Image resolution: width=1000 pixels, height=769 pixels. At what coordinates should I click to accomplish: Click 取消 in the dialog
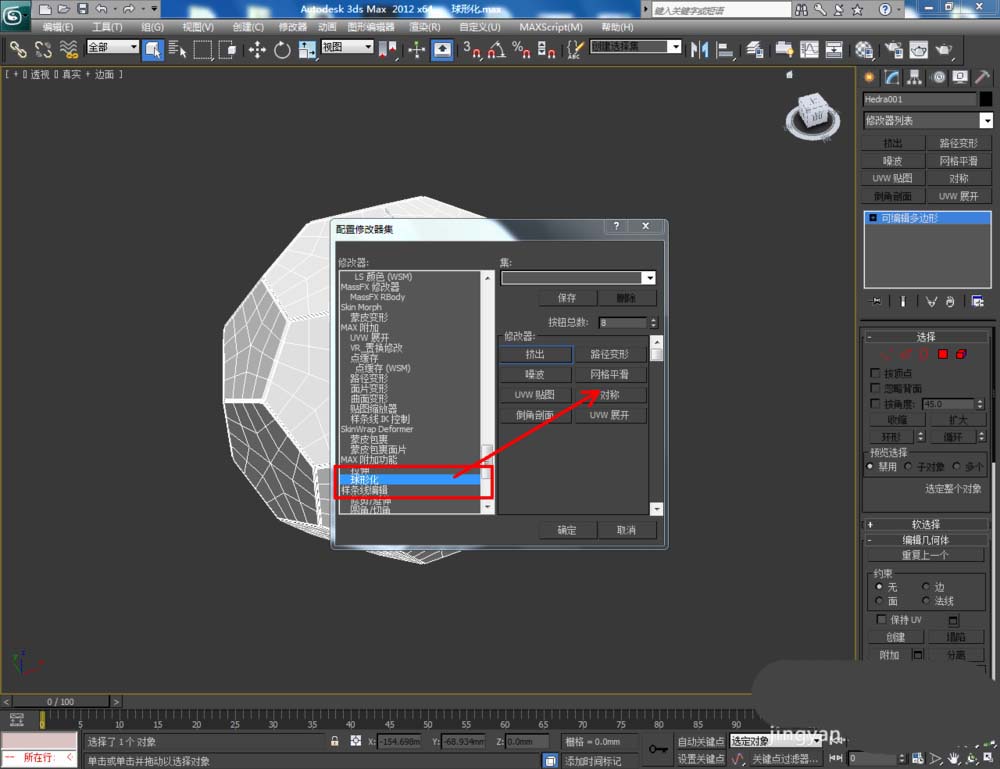pyautogui.click(x=626, y=530)
